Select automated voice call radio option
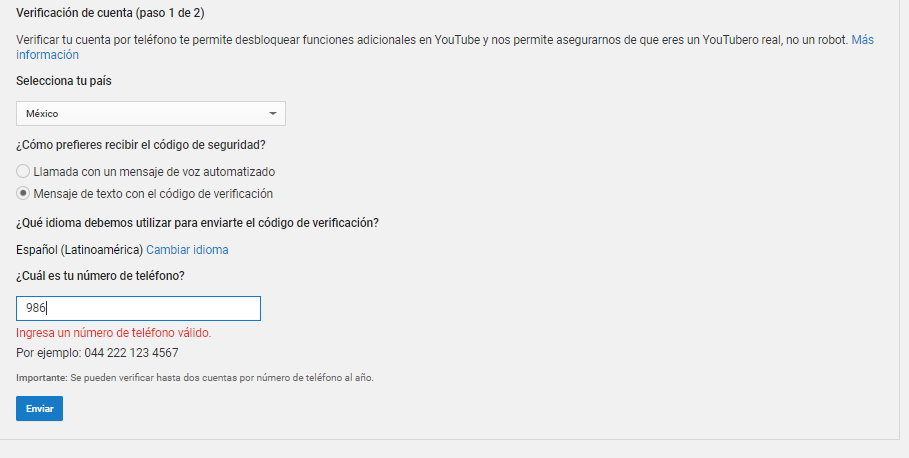The image size is (909, 458). coord(23,172)
